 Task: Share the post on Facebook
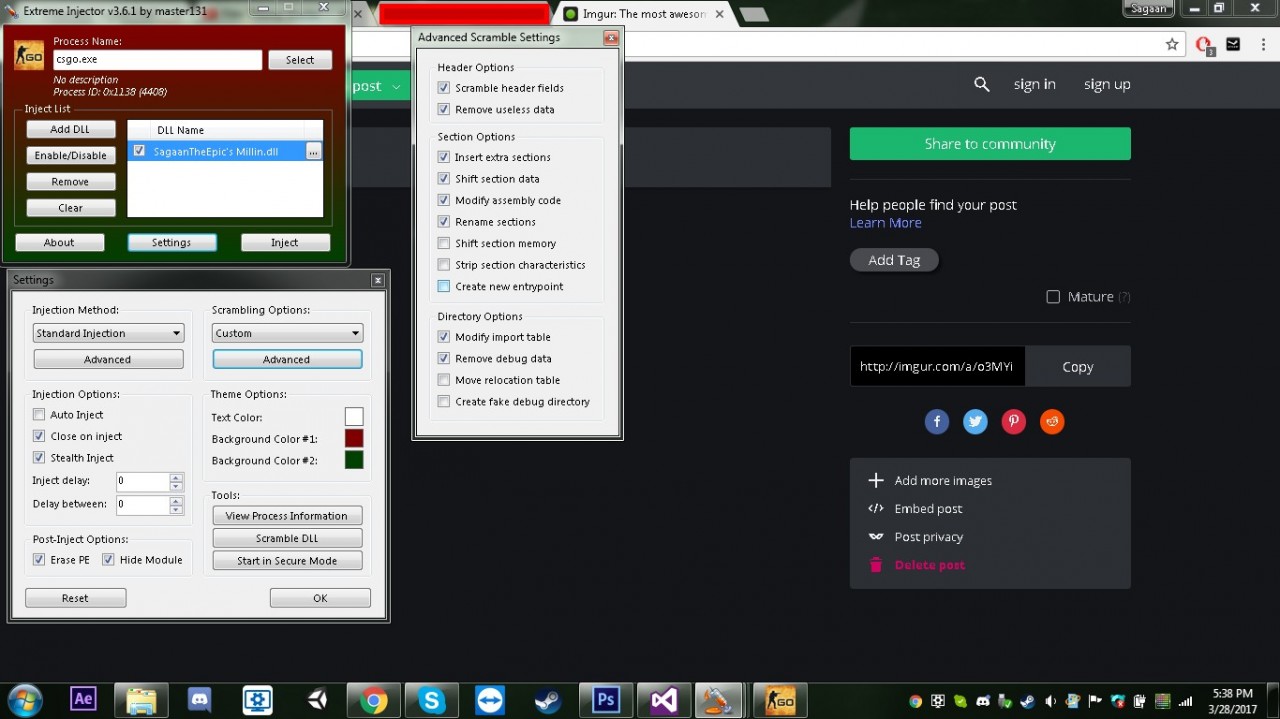937,422
